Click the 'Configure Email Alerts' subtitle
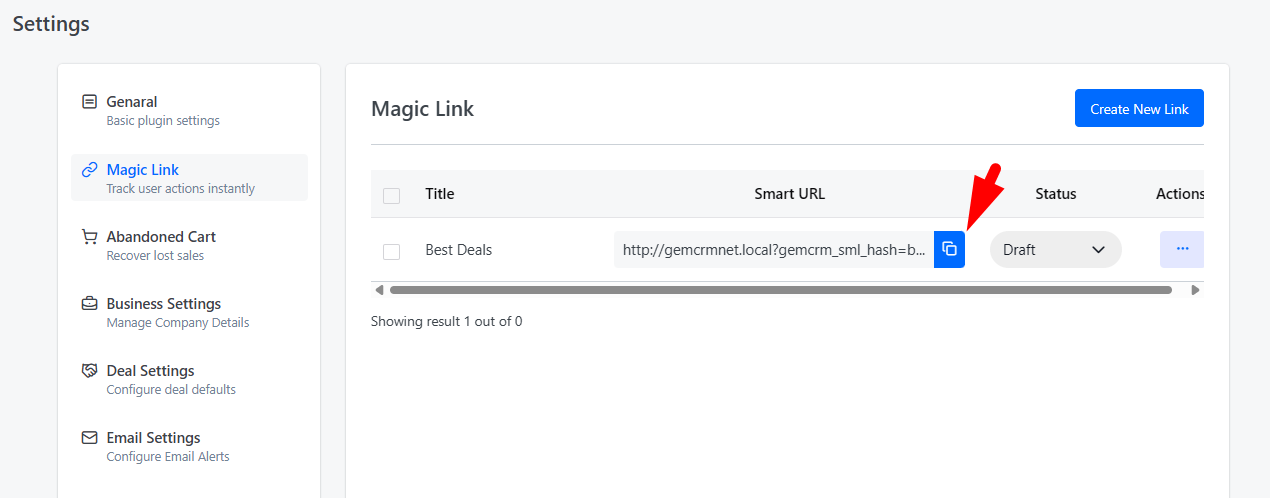1270x498 pixels. point(168,456)
